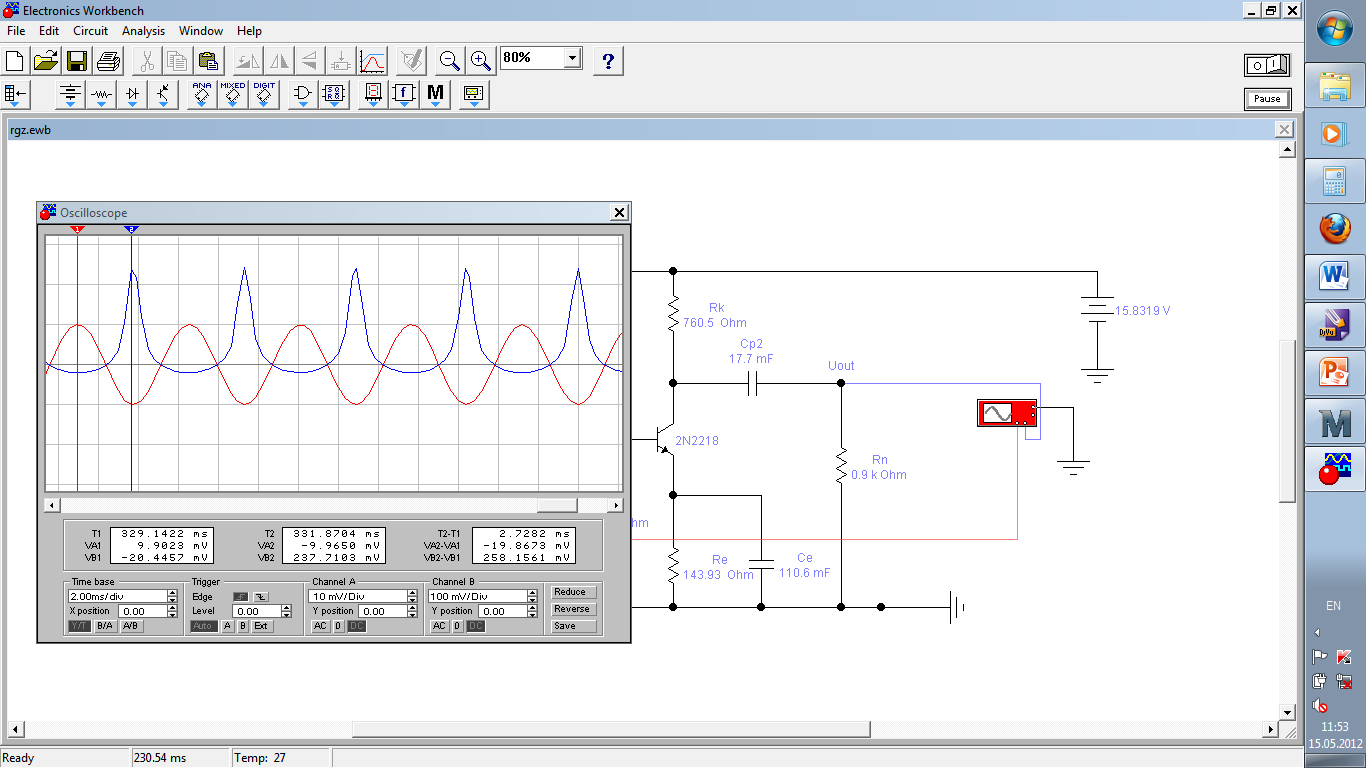Click the red cursor 1 marker

78,229
